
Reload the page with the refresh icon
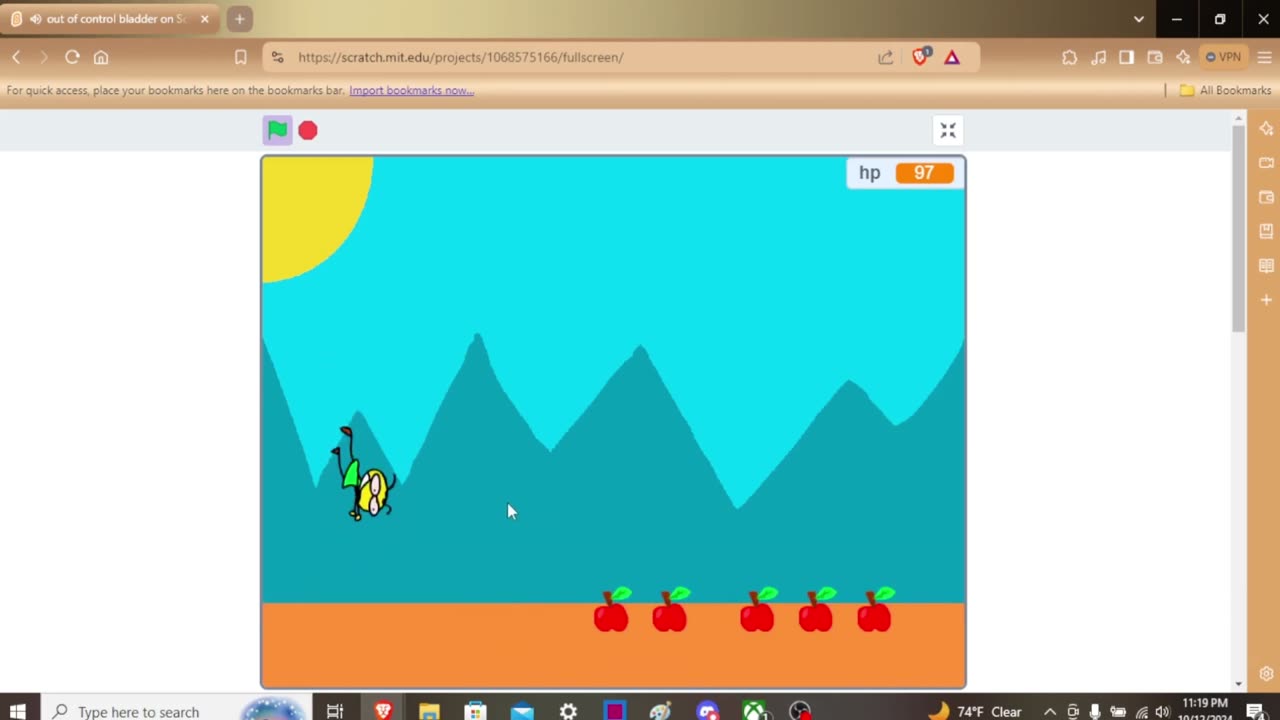coord(72,57)
